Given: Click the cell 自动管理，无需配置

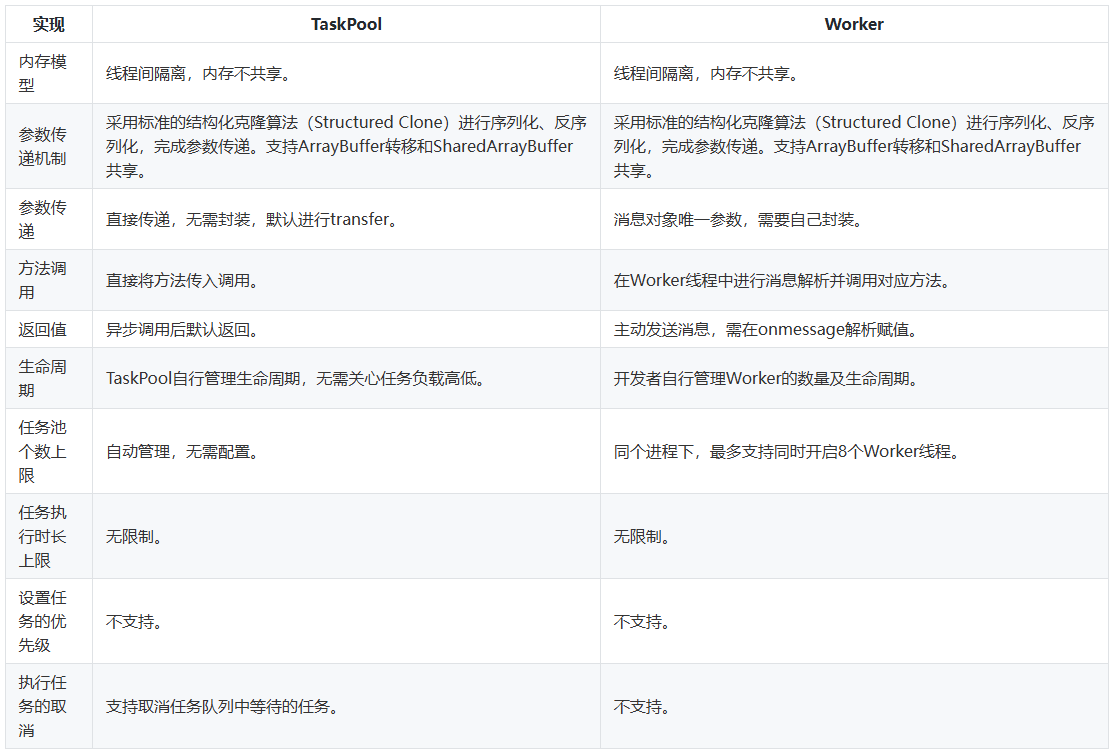Looking at the screenshot, I should pos(183,451).
